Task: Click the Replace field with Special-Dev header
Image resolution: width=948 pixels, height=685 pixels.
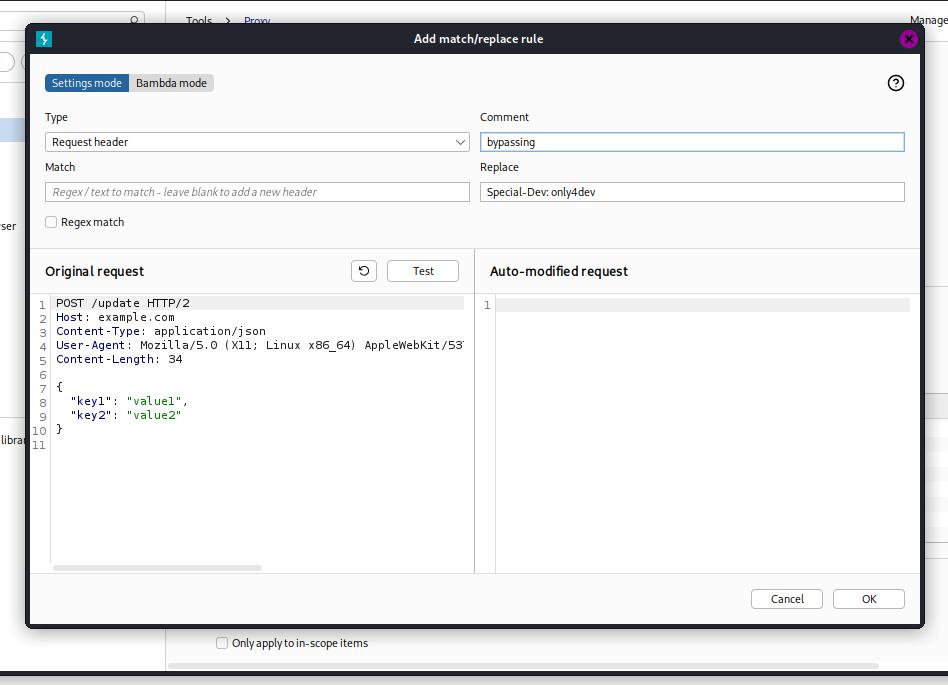Action: [x=692, y=192]
